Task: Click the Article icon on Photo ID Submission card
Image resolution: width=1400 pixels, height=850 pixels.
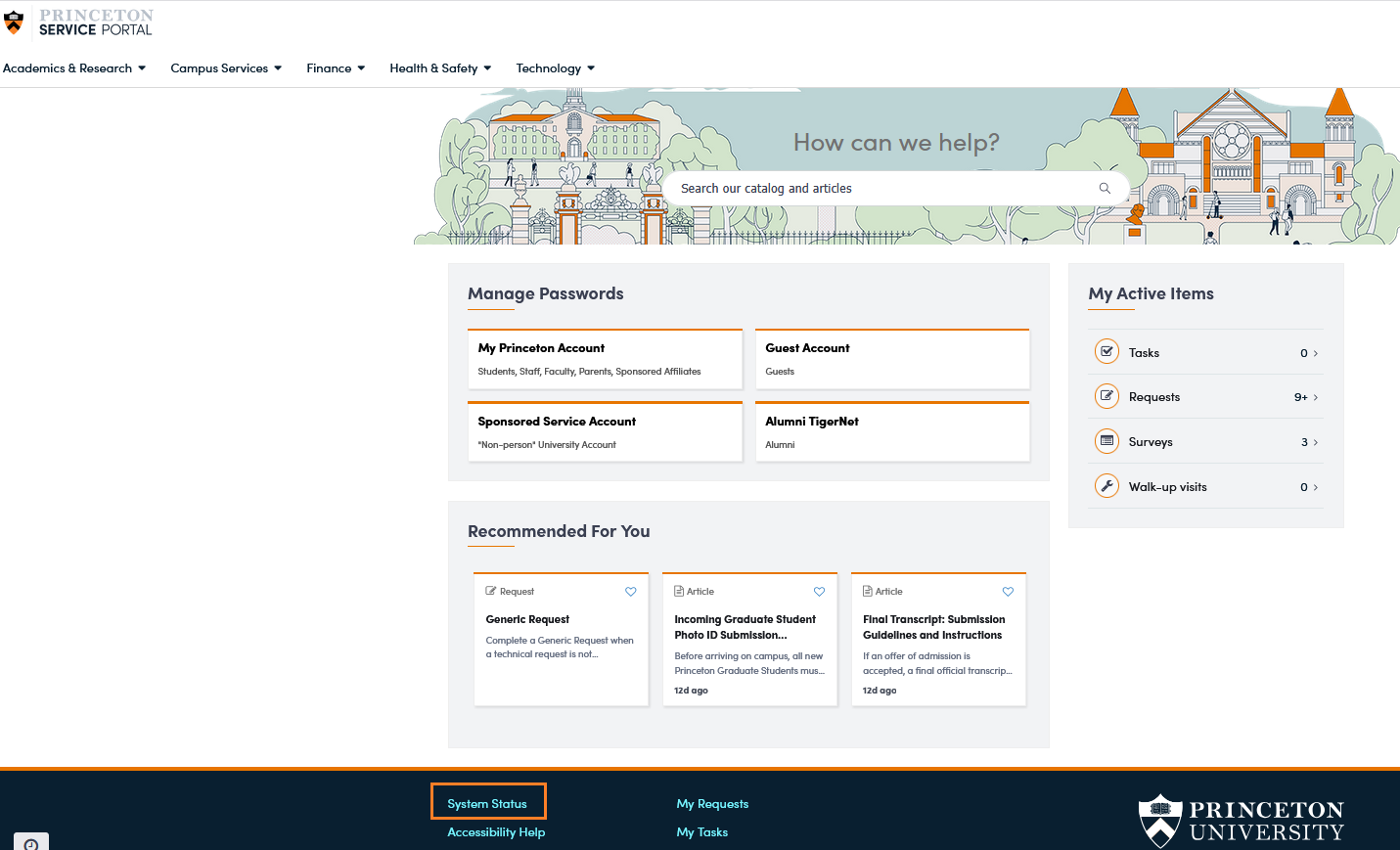Action: click(679, 591)
